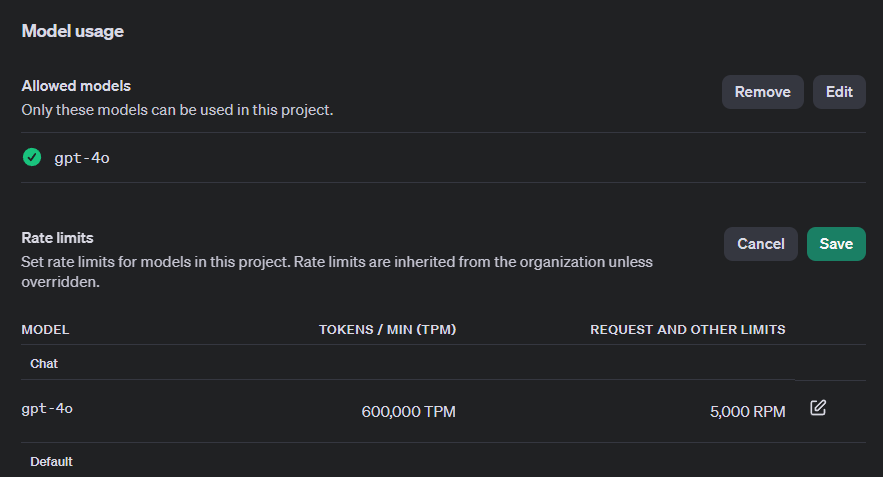Viewport: 883px width, 477px height.
Task: Click the Model usage heading
Action: 73,31
